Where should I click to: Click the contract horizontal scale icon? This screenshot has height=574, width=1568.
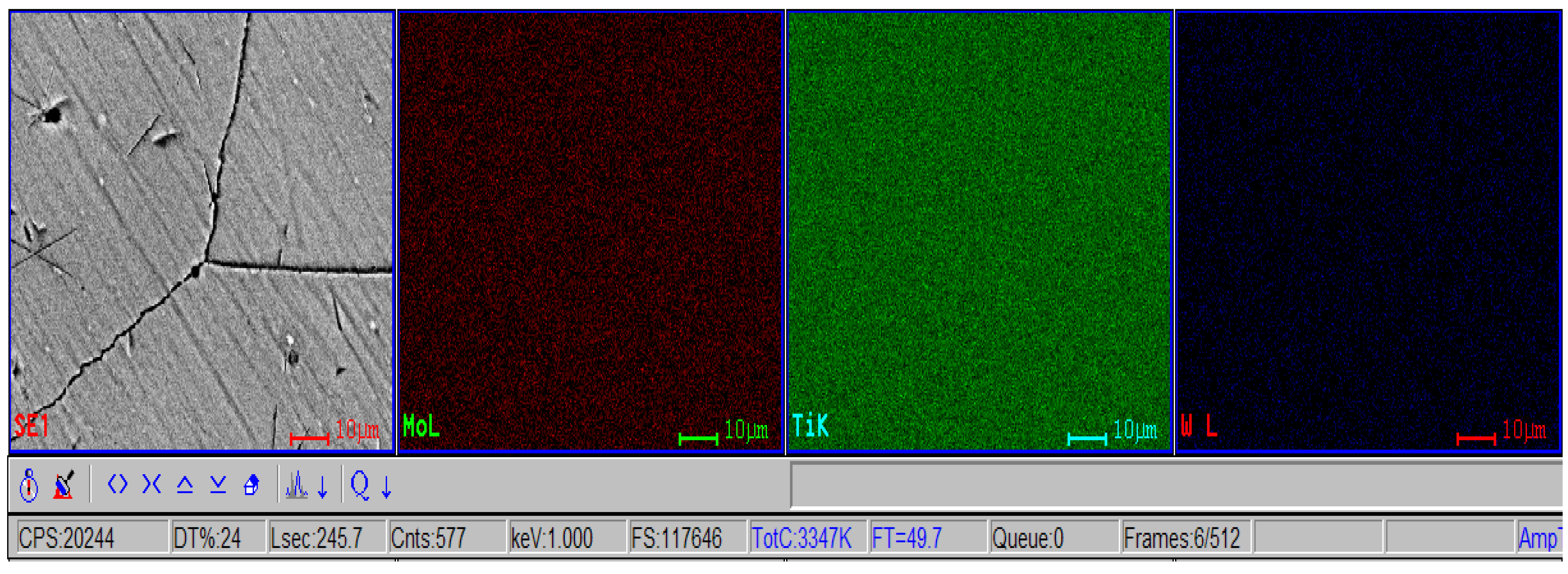(151, 484)
